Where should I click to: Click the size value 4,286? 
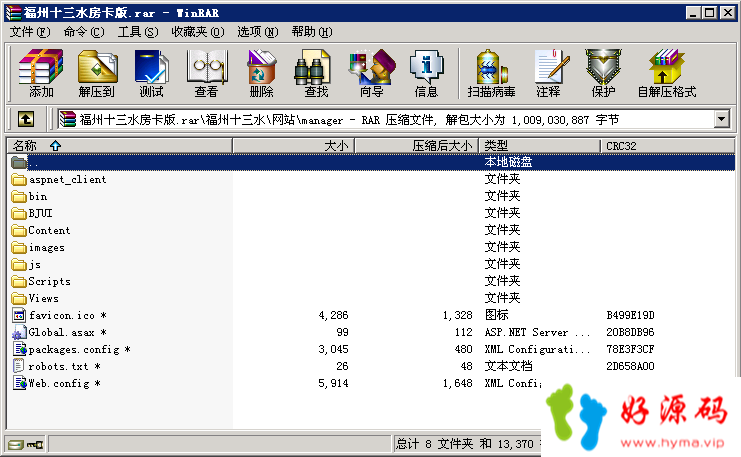pos(333,315)
